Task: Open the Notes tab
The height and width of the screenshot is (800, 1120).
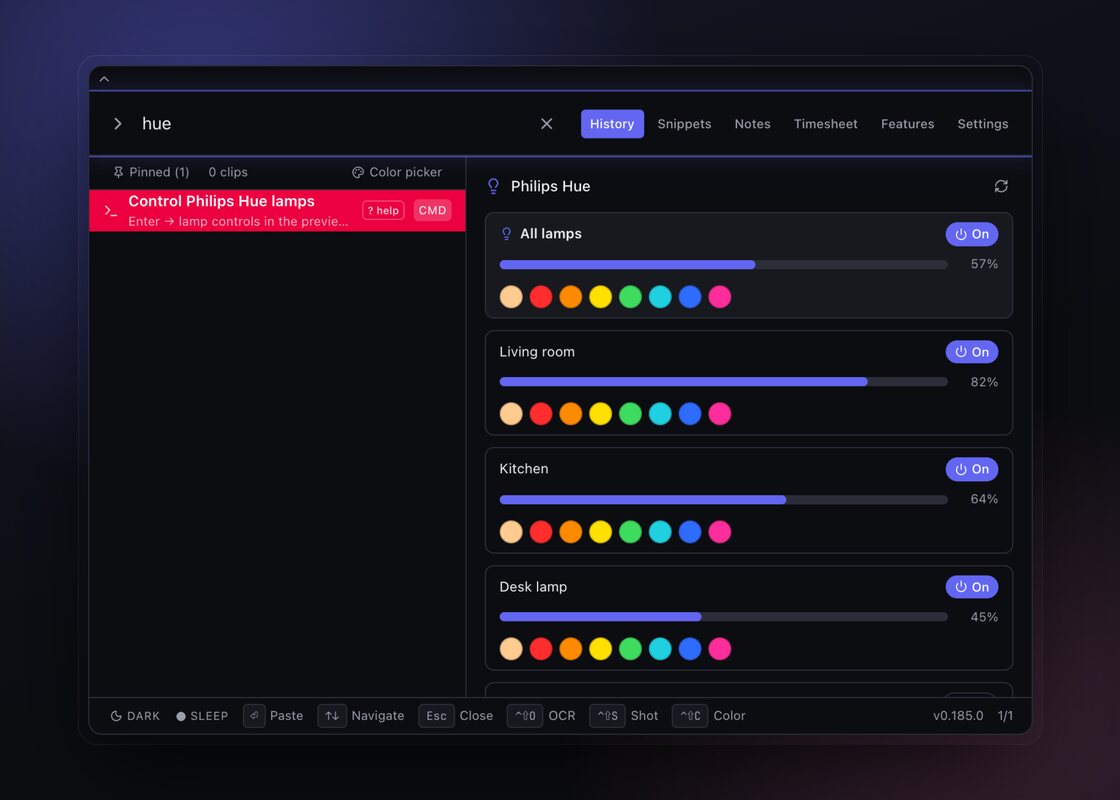Action: (x=752, y=124)
